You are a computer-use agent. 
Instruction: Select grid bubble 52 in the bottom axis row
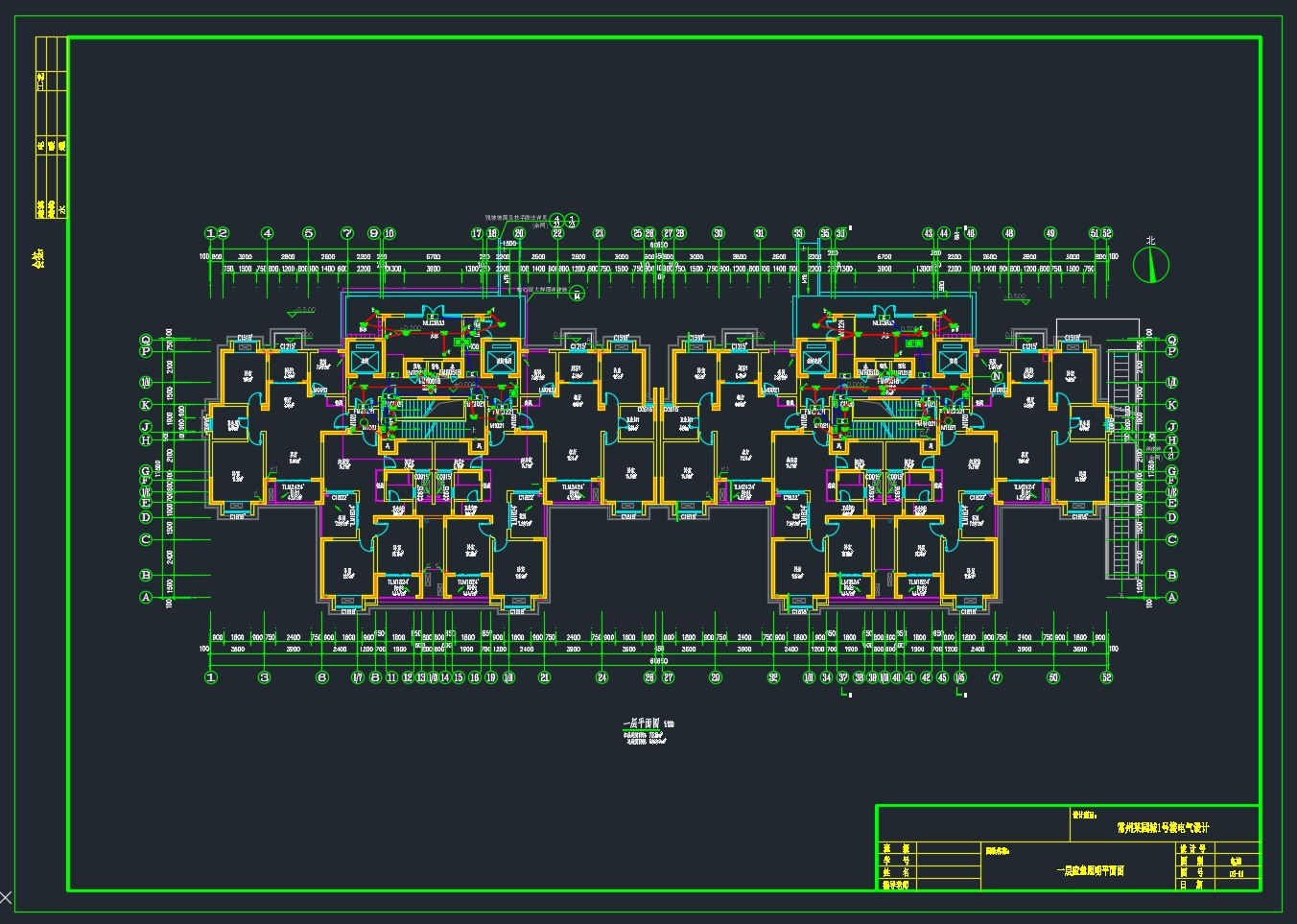(x=1107, y=677)
